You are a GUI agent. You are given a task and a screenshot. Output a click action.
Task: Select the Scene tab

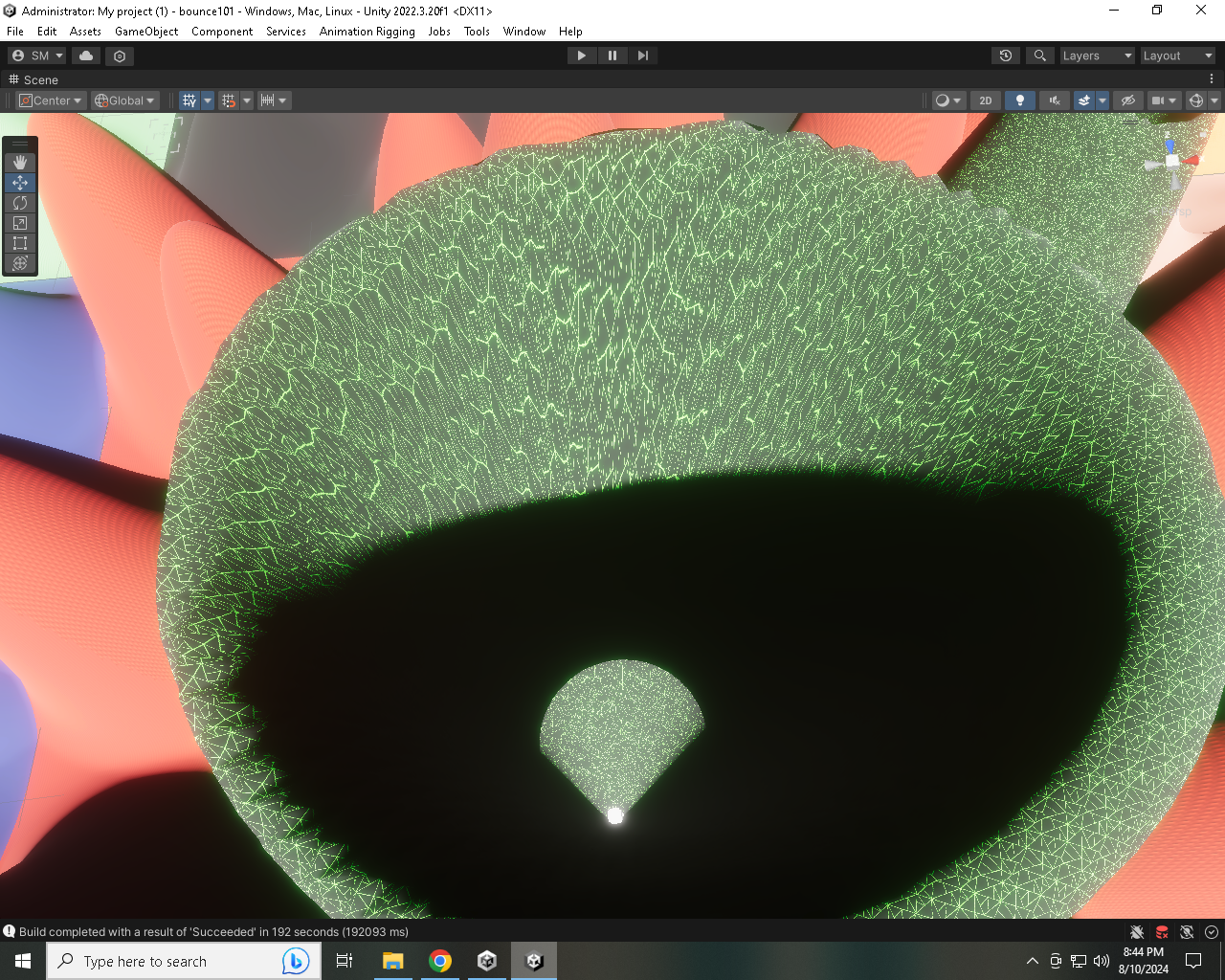pyautogui.click(x=33, y=79)
